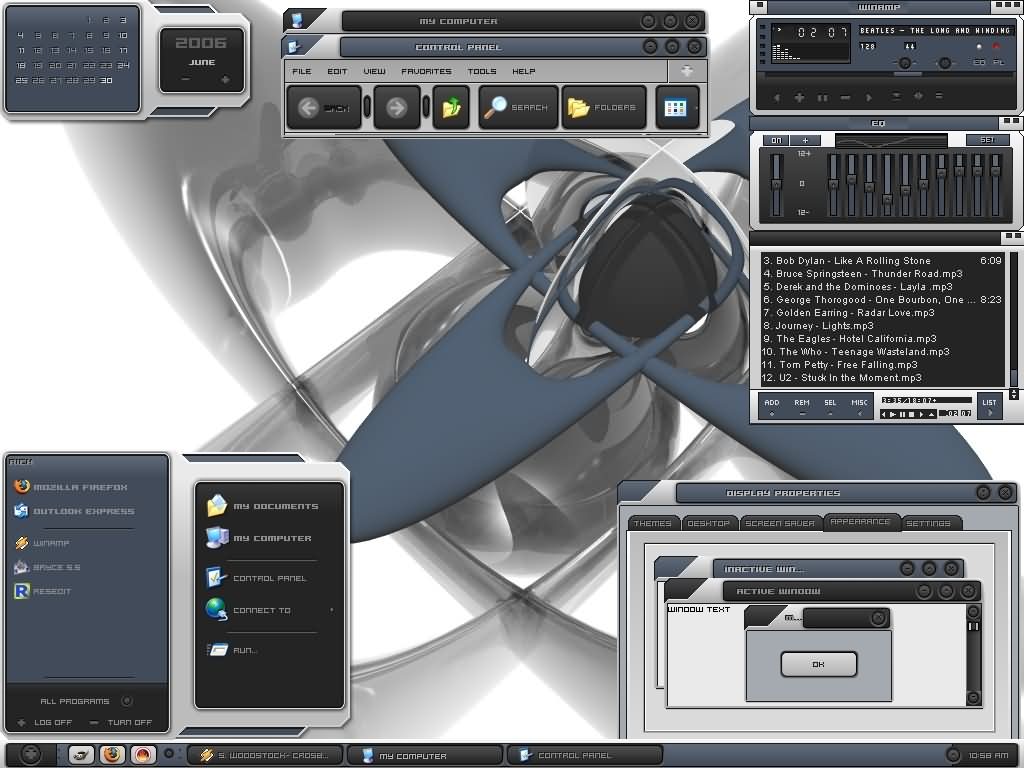Click the OK button in preview dialog
1024x768 pixels.
818,664
